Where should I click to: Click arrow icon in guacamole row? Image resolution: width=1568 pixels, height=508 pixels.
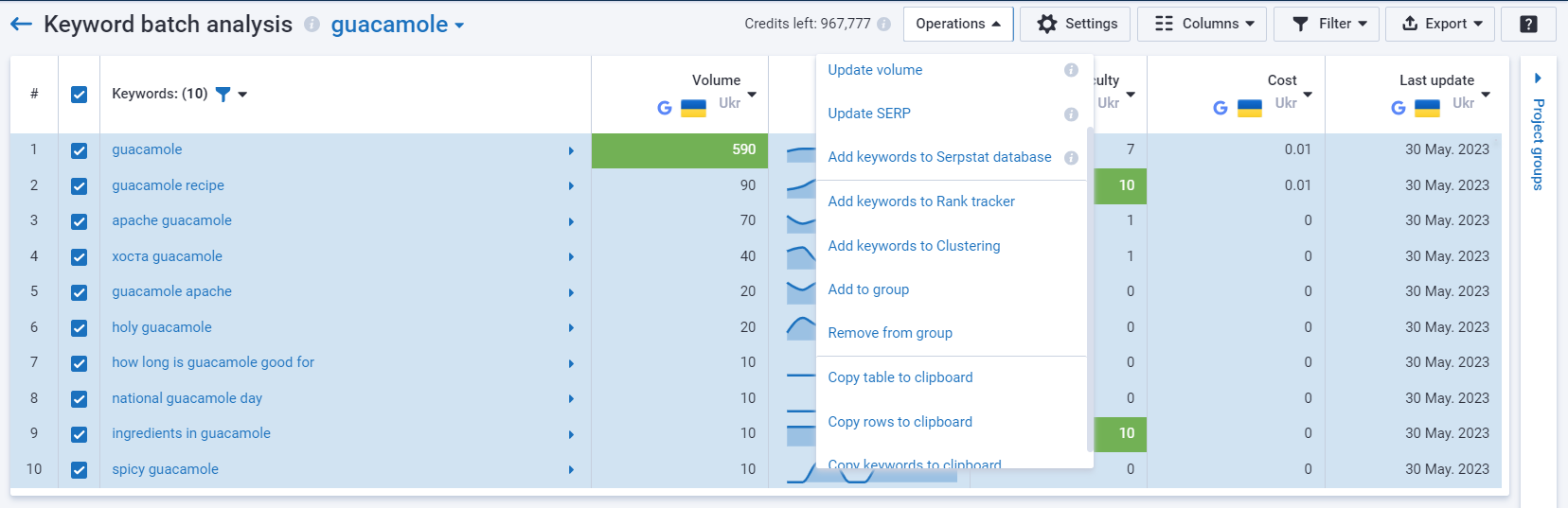[571, 150]
